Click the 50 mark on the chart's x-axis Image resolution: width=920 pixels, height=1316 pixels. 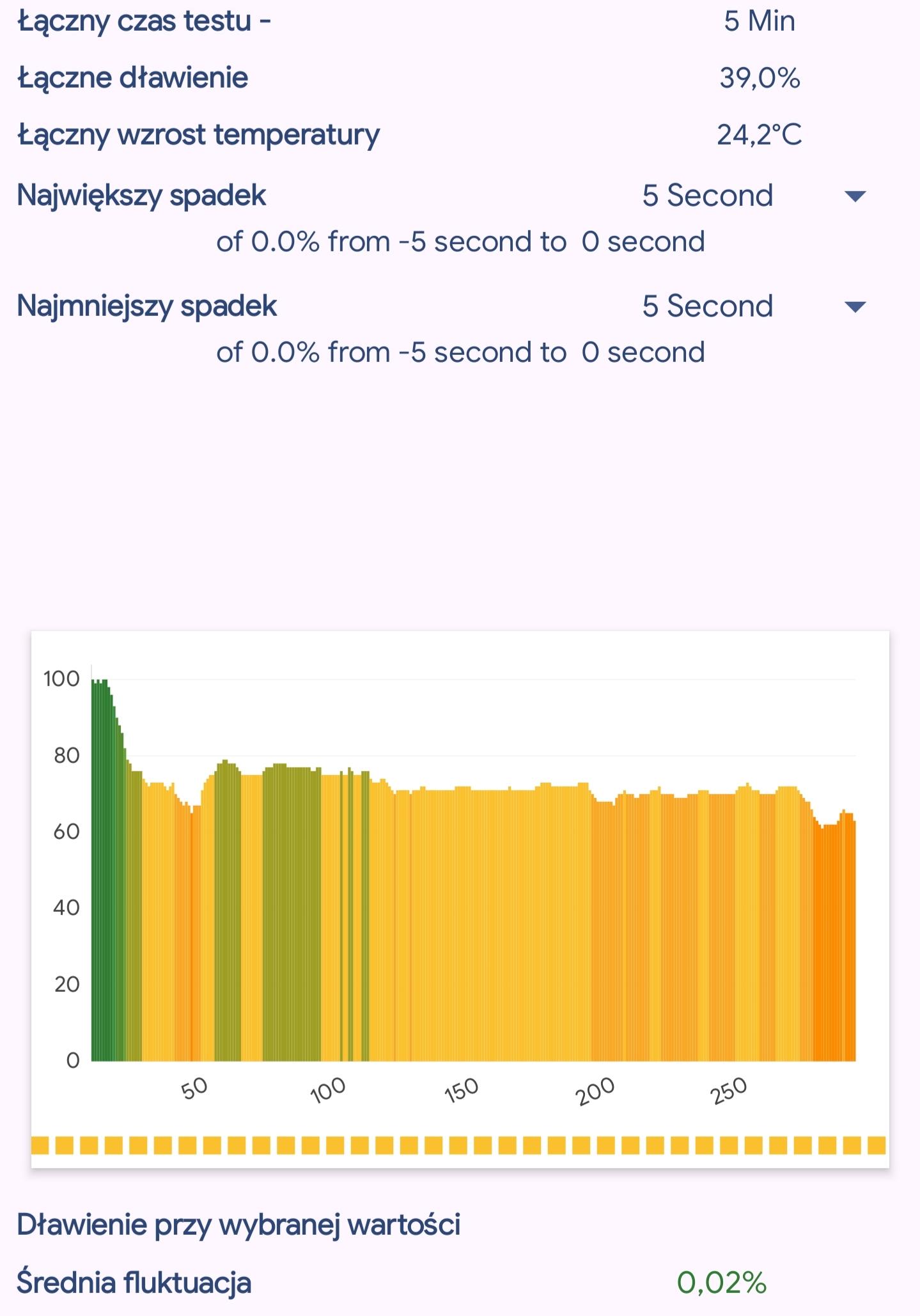pyautogui.click(x=194, y=1088)
